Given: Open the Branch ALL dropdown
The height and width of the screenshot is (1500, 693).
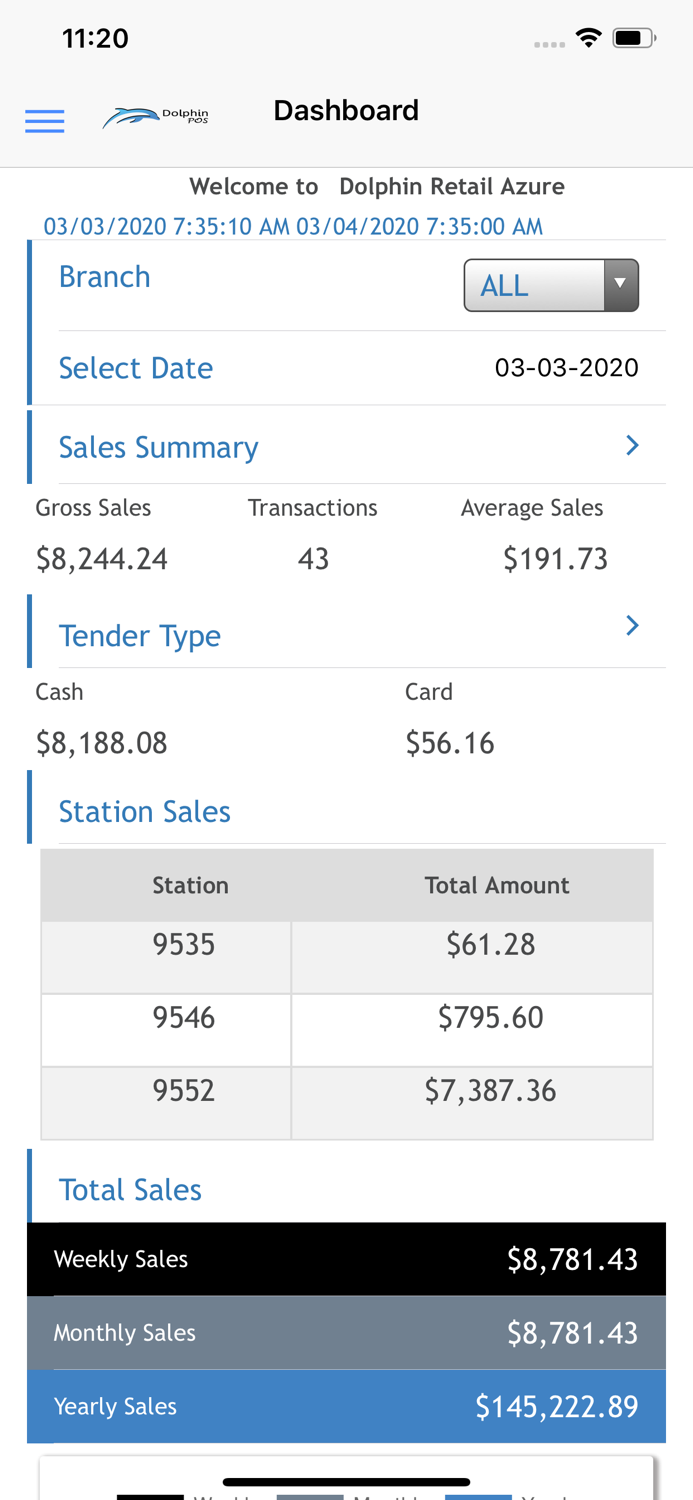Looking at the screenshot, I should coord(551,285).
